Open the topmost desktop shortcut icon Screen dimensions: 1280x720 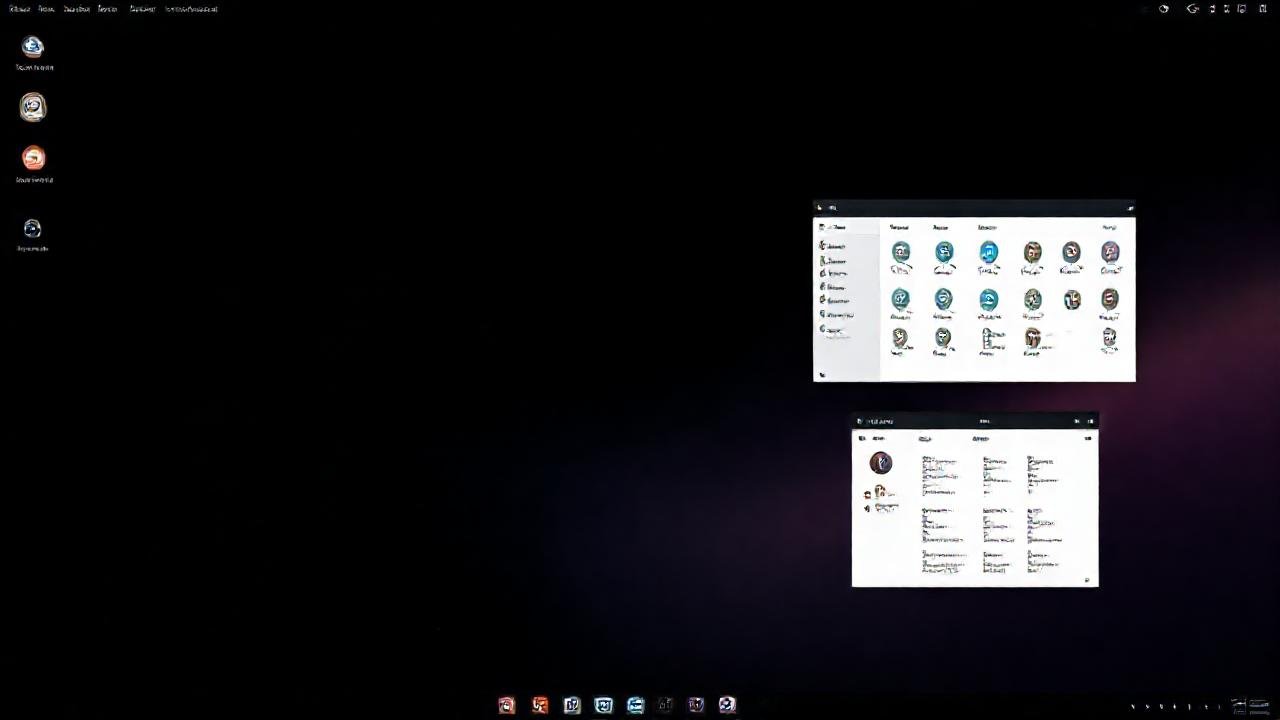33,46
